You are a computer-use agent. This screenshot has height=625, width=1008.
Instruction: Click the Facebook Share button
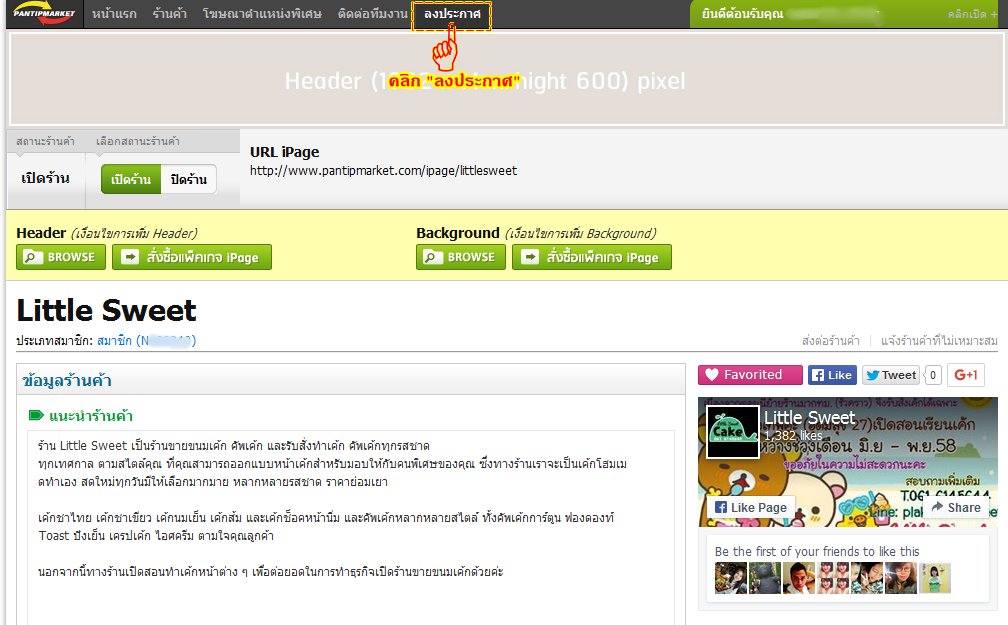point(956,507)
